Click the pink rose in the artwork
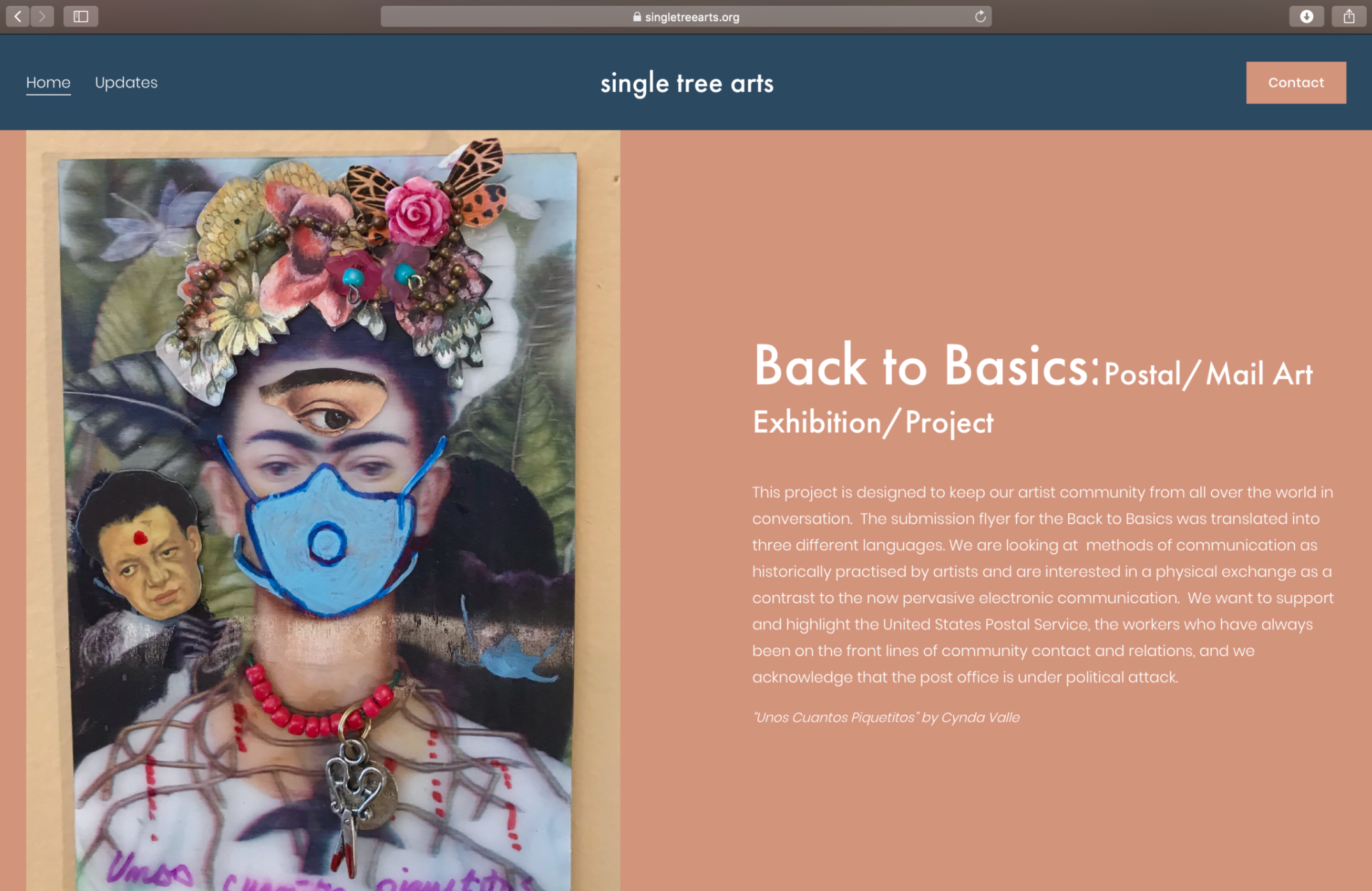Image resolution: width=1372 pixels, height=891 pixels. 419,211
